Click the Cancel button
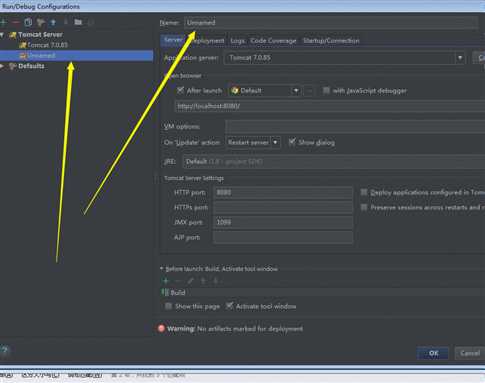The image size is (485, 383). click(470, 353)
